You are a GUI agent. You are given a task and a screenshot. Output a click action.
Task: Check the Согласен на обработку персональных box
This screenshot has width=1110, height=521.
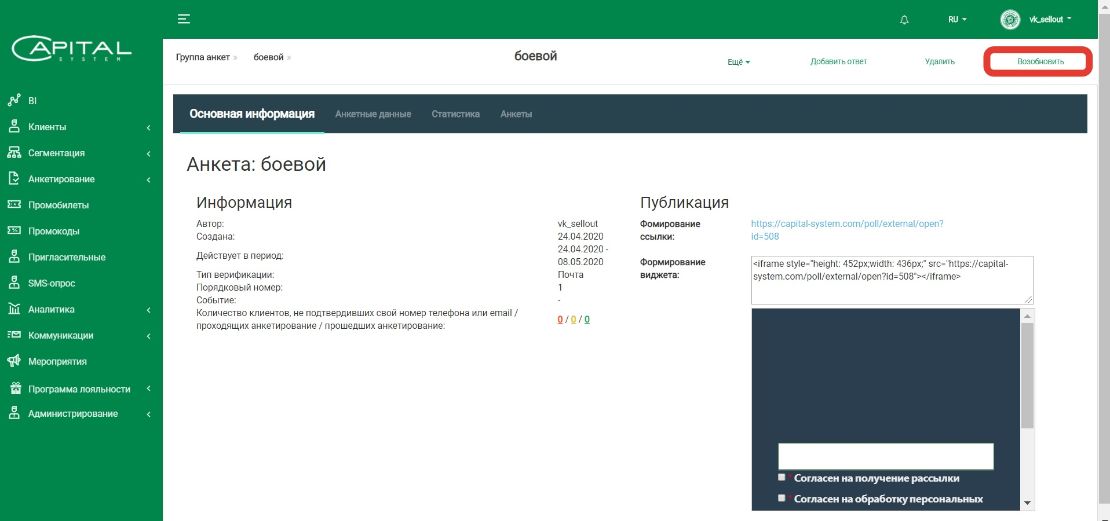click(x=782, y=497)
